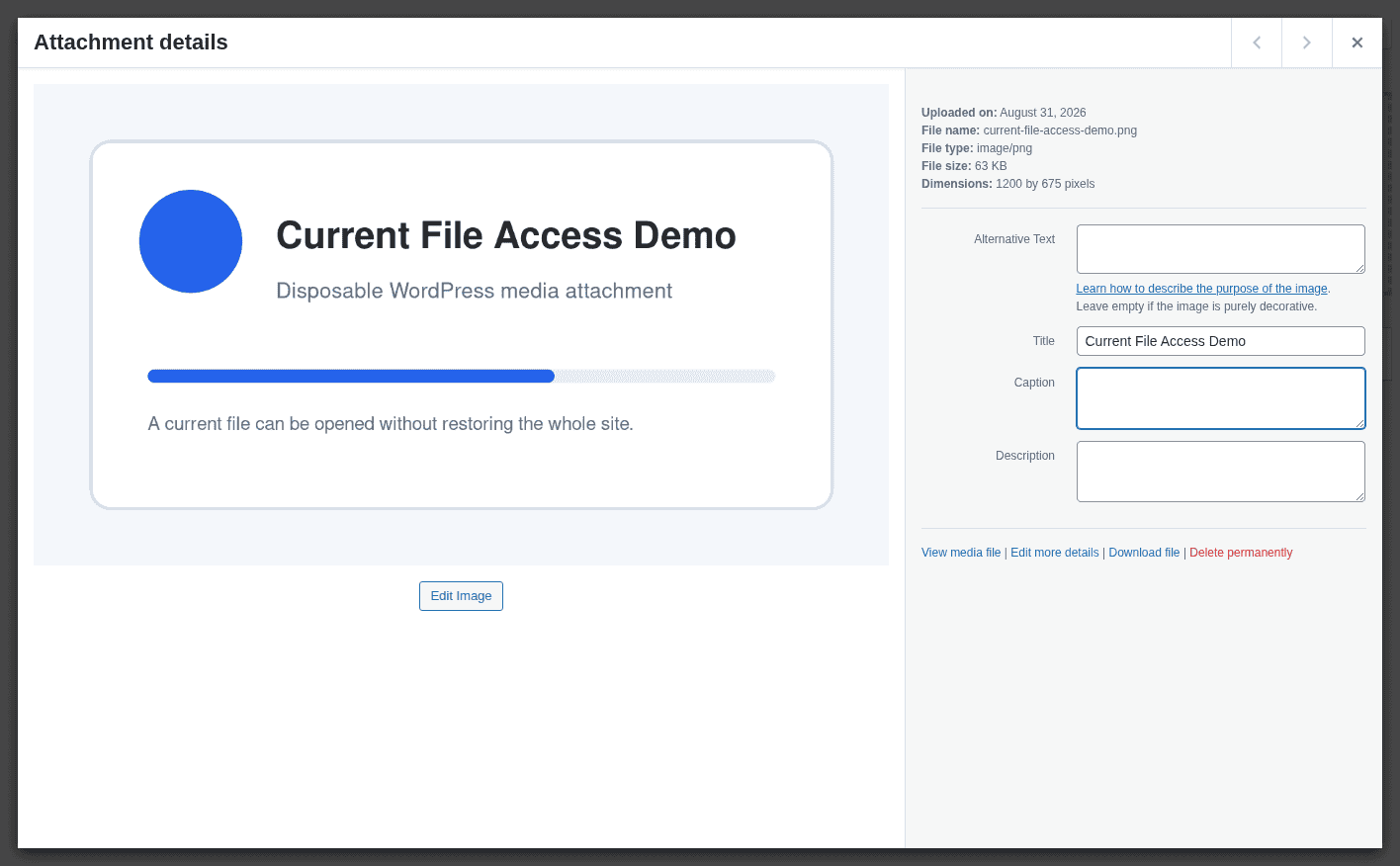Click the 'File type: image/png' text
Viewport: 1400px width, 866px height.
tap(977, 148)
